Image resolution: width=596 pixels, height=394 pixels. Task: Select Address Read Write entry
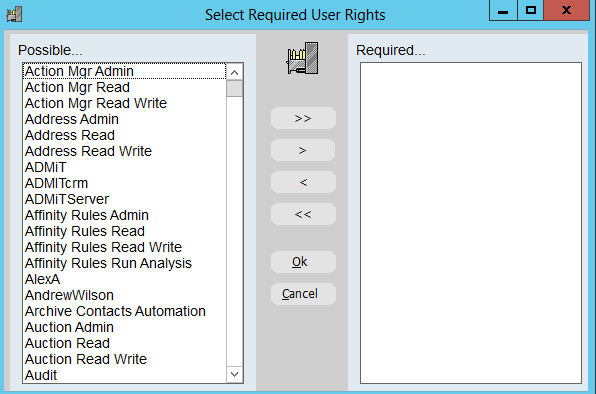(125, 151)
